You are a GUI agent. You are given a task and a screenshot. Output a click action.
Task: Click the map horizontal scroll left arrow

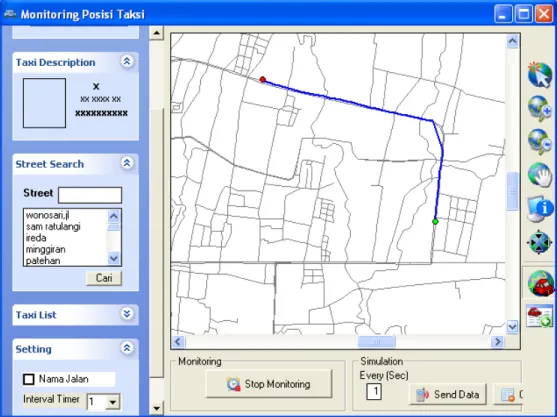pyautogui.click(x=178, y=342)
